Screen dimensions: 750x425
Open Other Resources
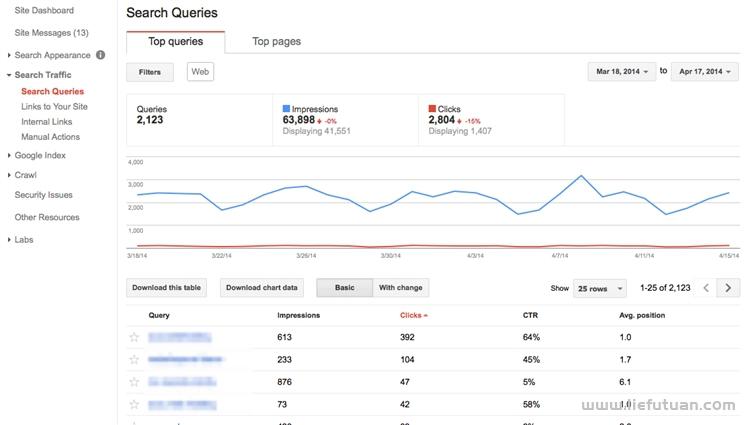(47, 217)
